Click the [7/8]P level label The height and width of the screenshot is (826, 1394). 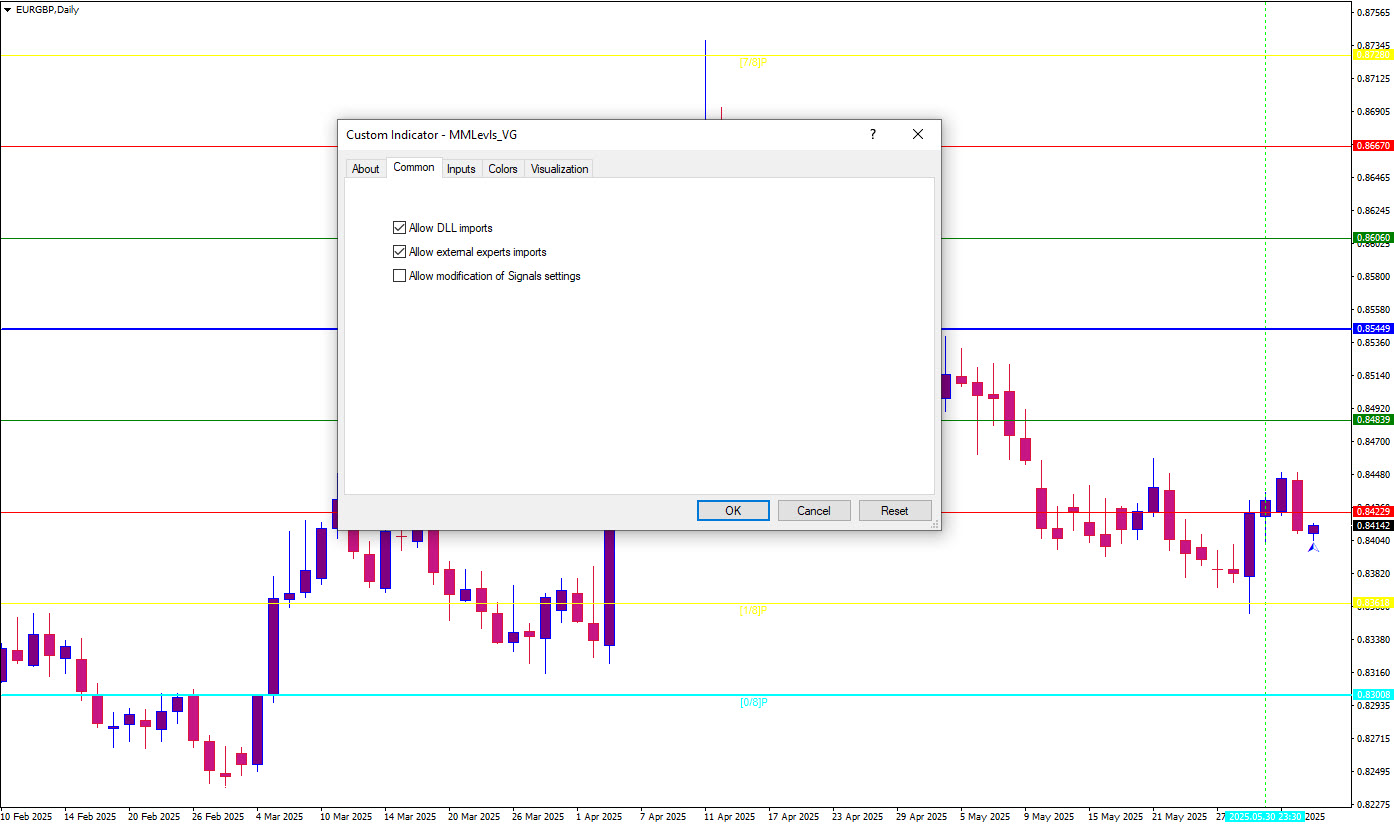click(753, 62)
